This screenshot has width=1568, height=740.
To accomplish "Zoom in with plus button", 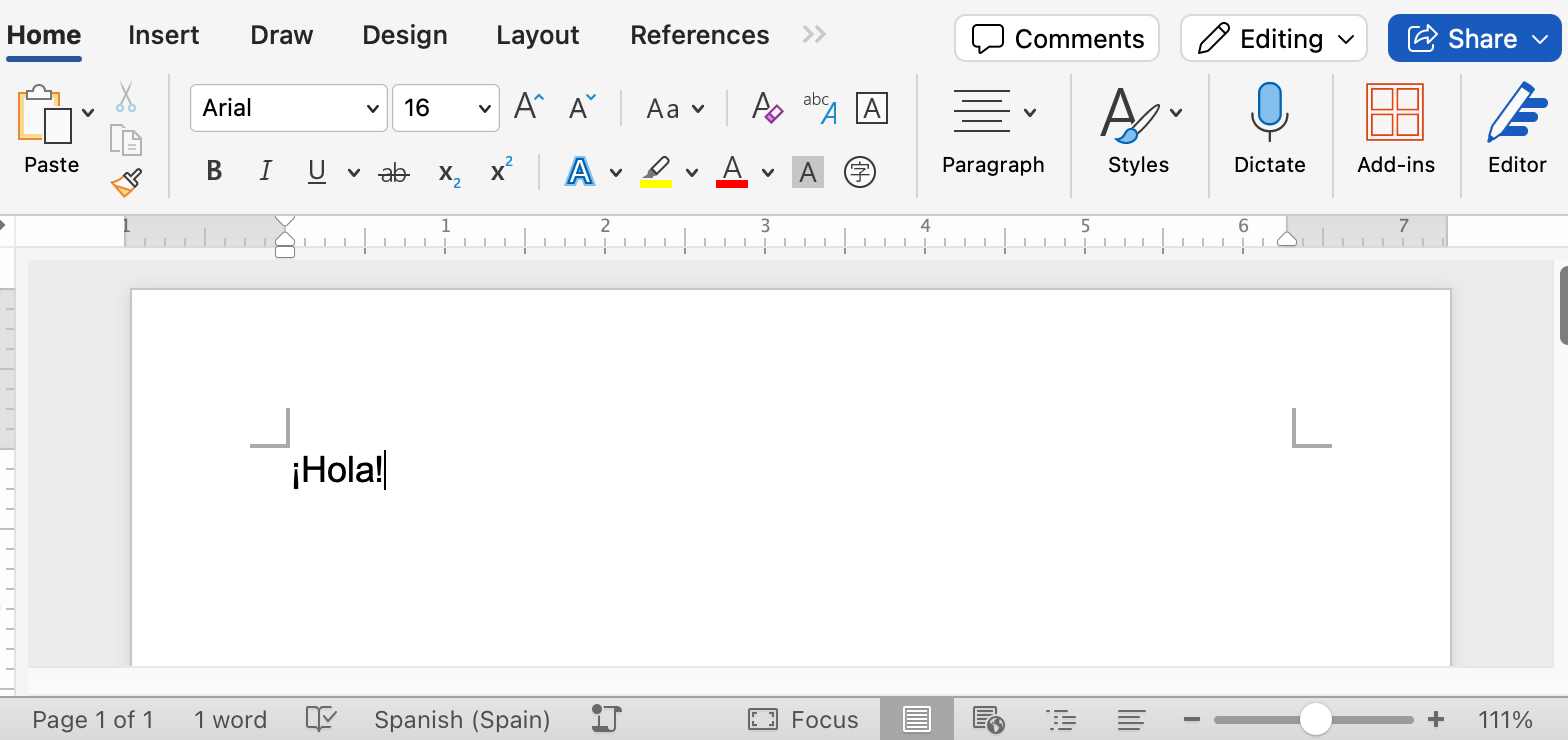I will (x=1436, y=719).
